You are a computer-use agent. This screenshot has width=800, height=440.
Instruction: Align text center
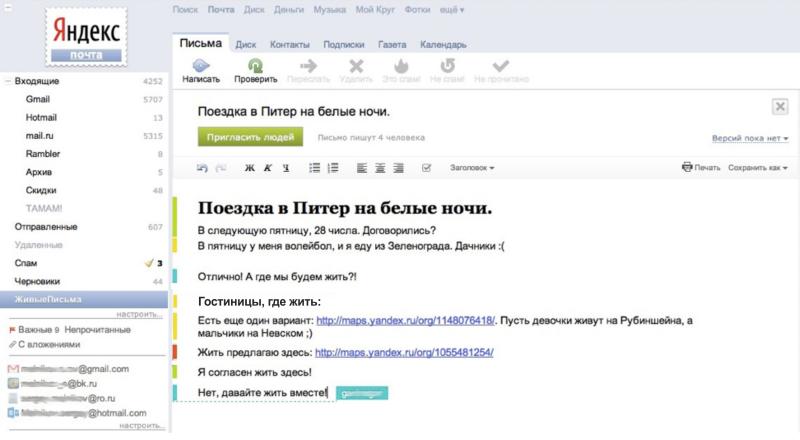(380, 167)
